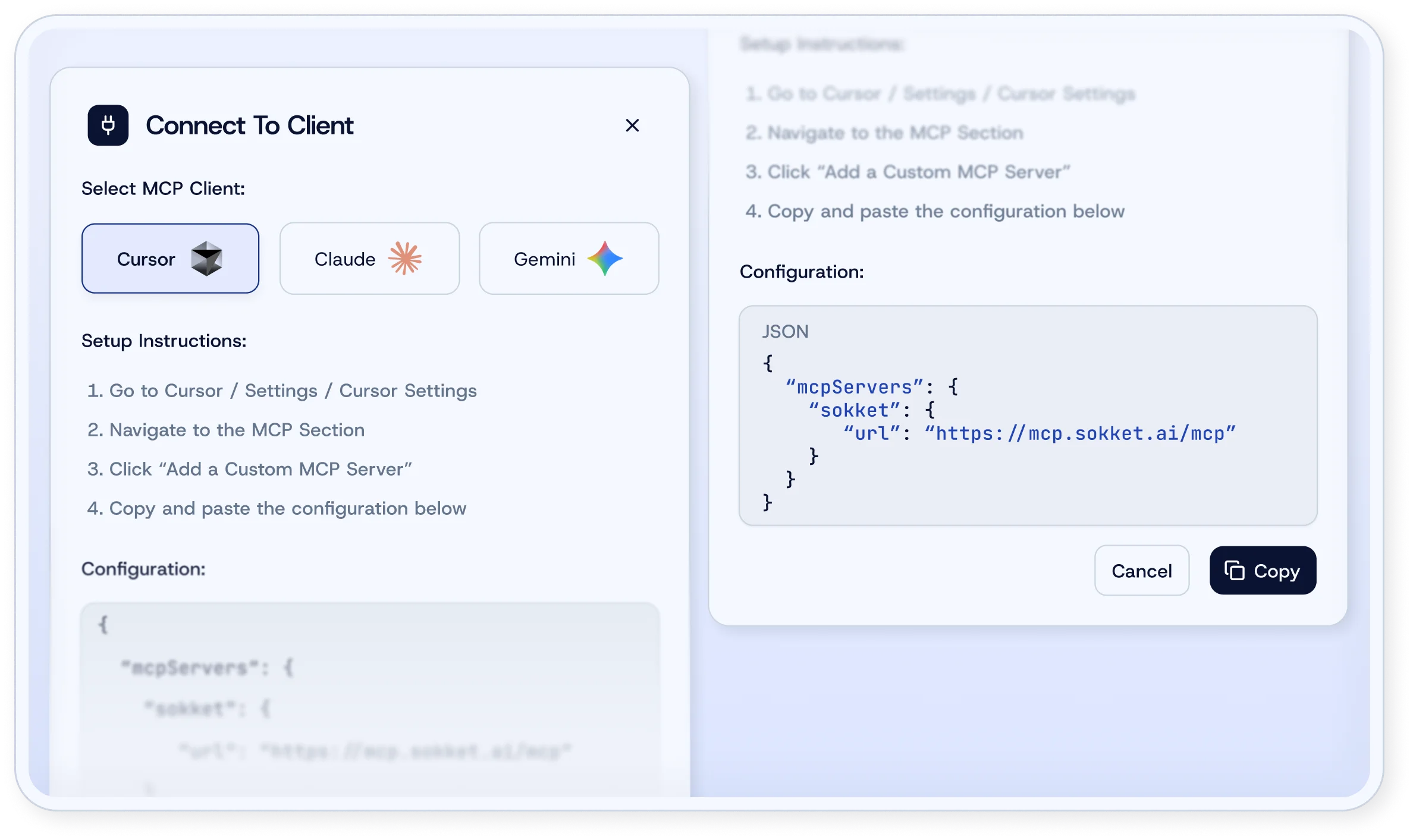Select Claude as the MCP client
The height and width of the screenshot is (840, 1413).
[x=369, y=258]
